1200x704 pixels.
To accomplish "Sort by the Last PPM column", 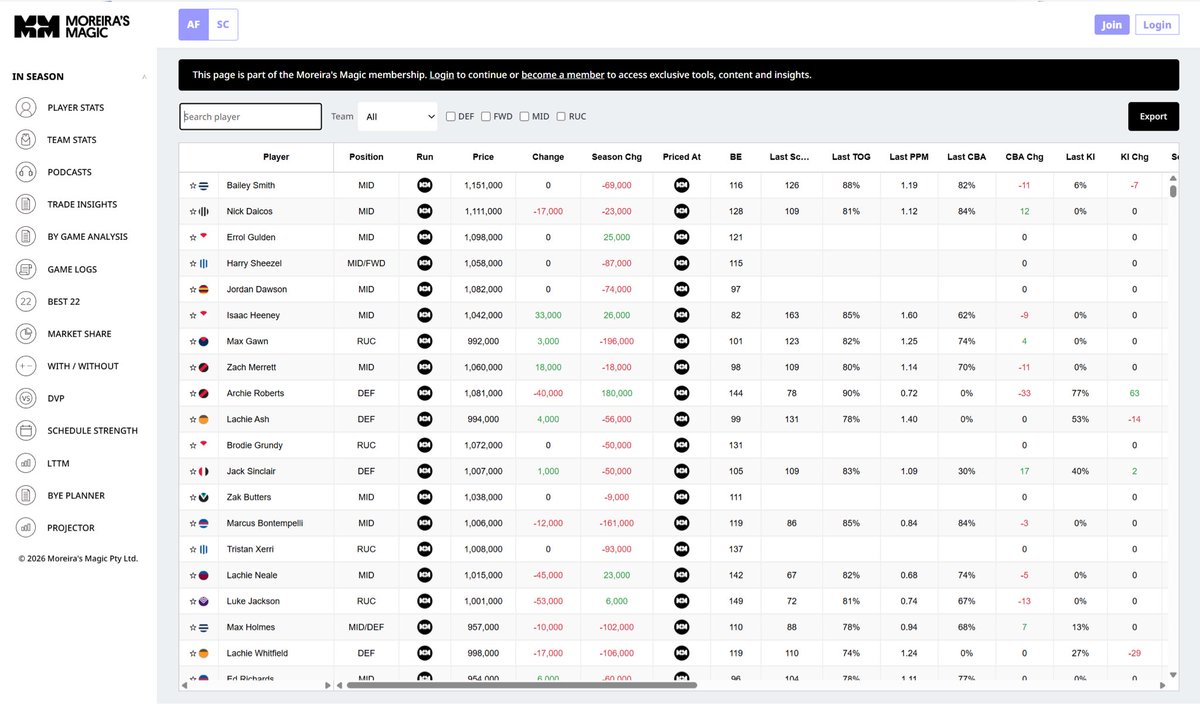I will click(x=909, y=157).
